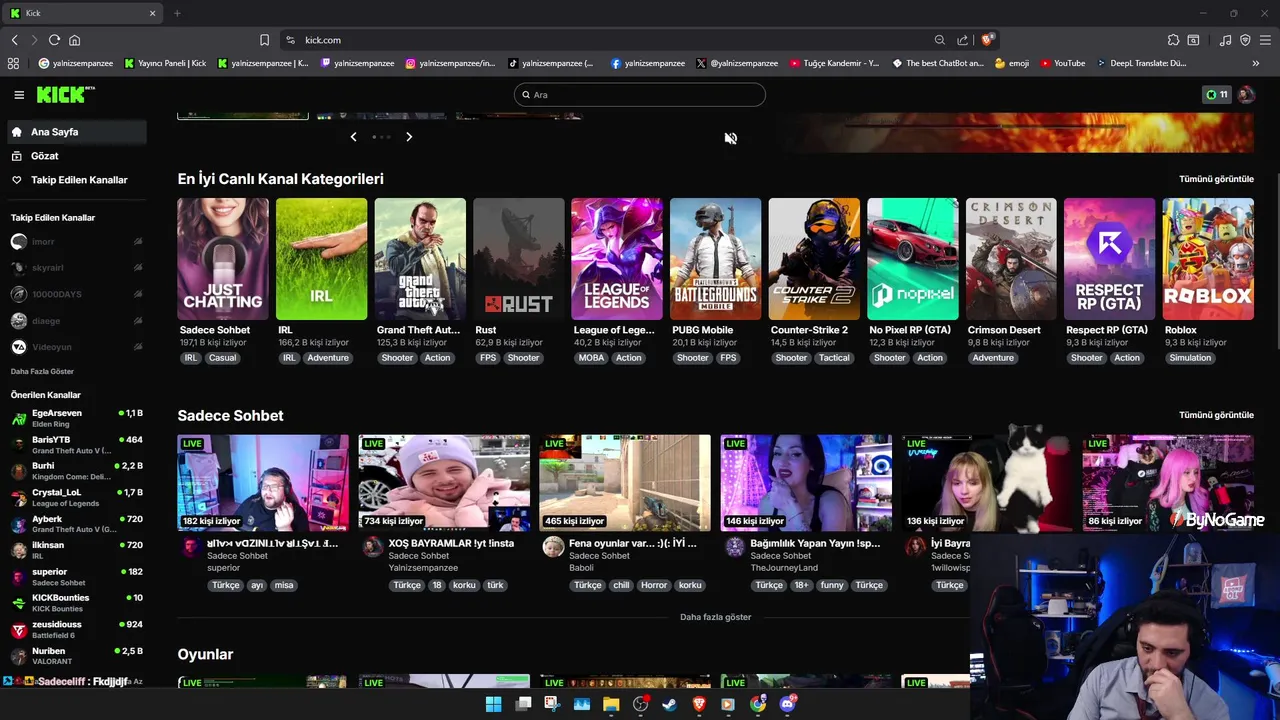Viewport: 1280px width, 720px height.
Task: Open browser home page button
Action: pyautogui.click(x=74, y=40)
